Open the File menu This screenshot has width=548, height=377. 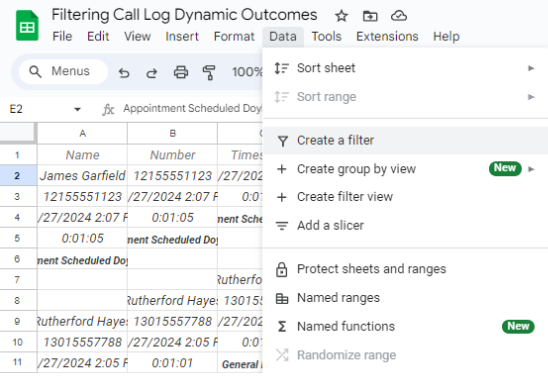click(x=62, y=36)
